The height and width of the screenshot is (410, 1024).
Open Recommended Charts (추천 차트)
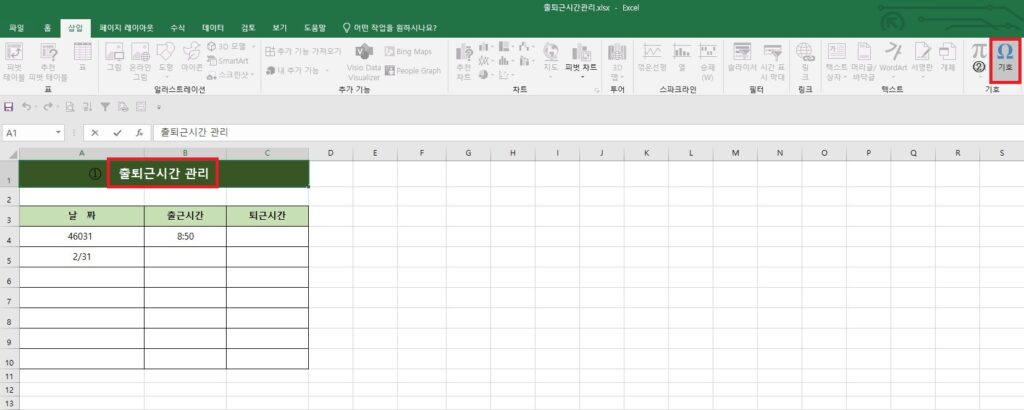pos(464,61)
